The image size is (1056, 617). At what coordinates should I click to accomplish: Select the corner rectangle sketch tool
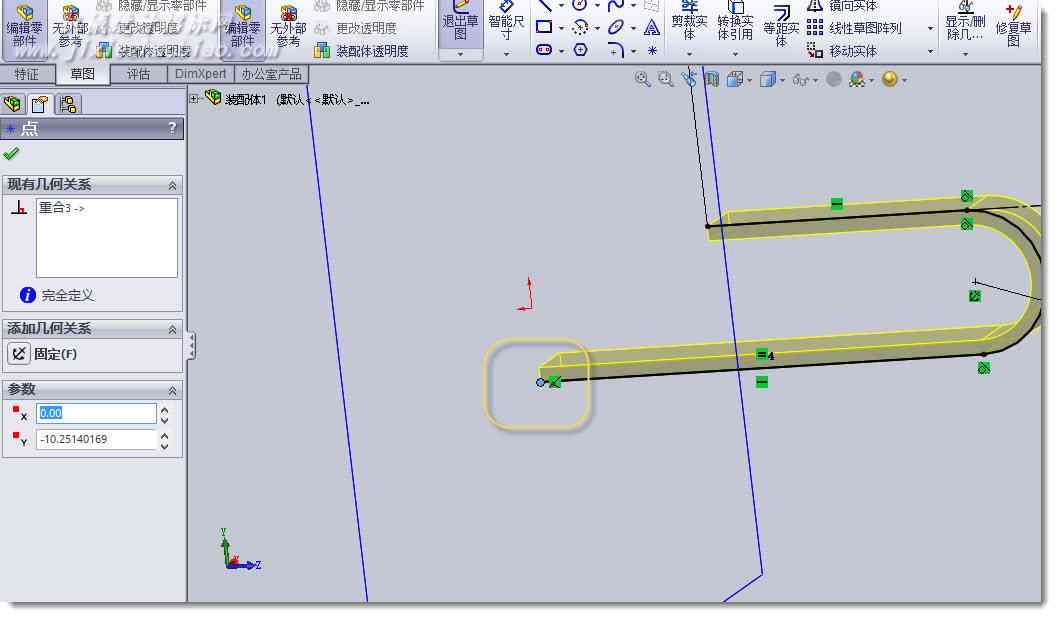(x=544, y=27)
